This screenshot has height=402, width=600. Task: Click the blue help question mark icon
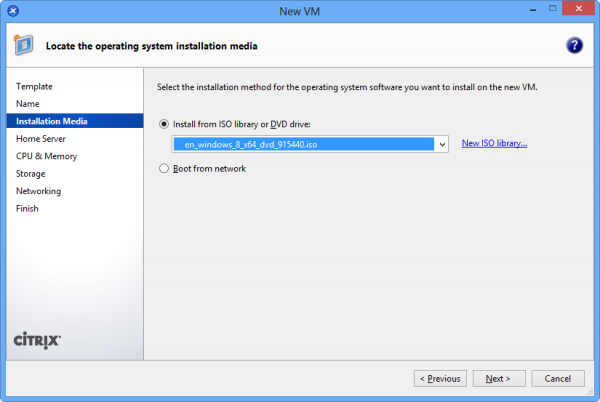(x=574, y=46)
